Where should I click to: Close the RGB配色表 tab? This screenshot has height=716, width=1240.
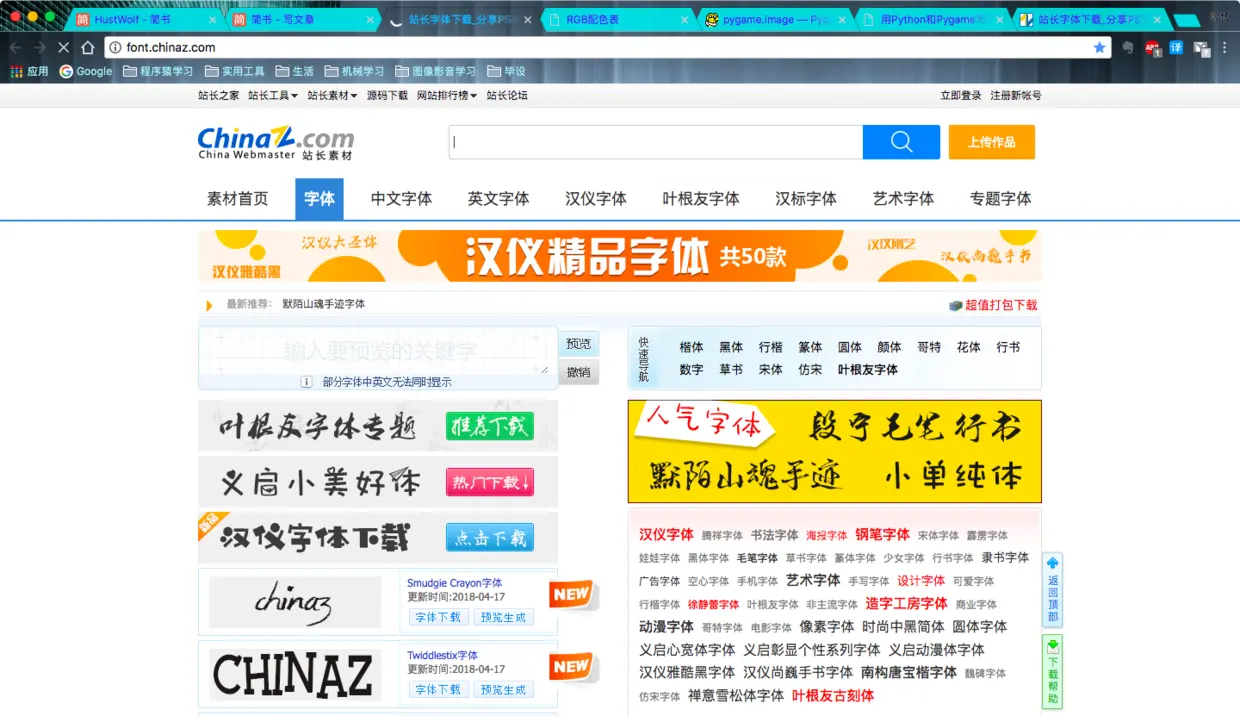[685, 19]
